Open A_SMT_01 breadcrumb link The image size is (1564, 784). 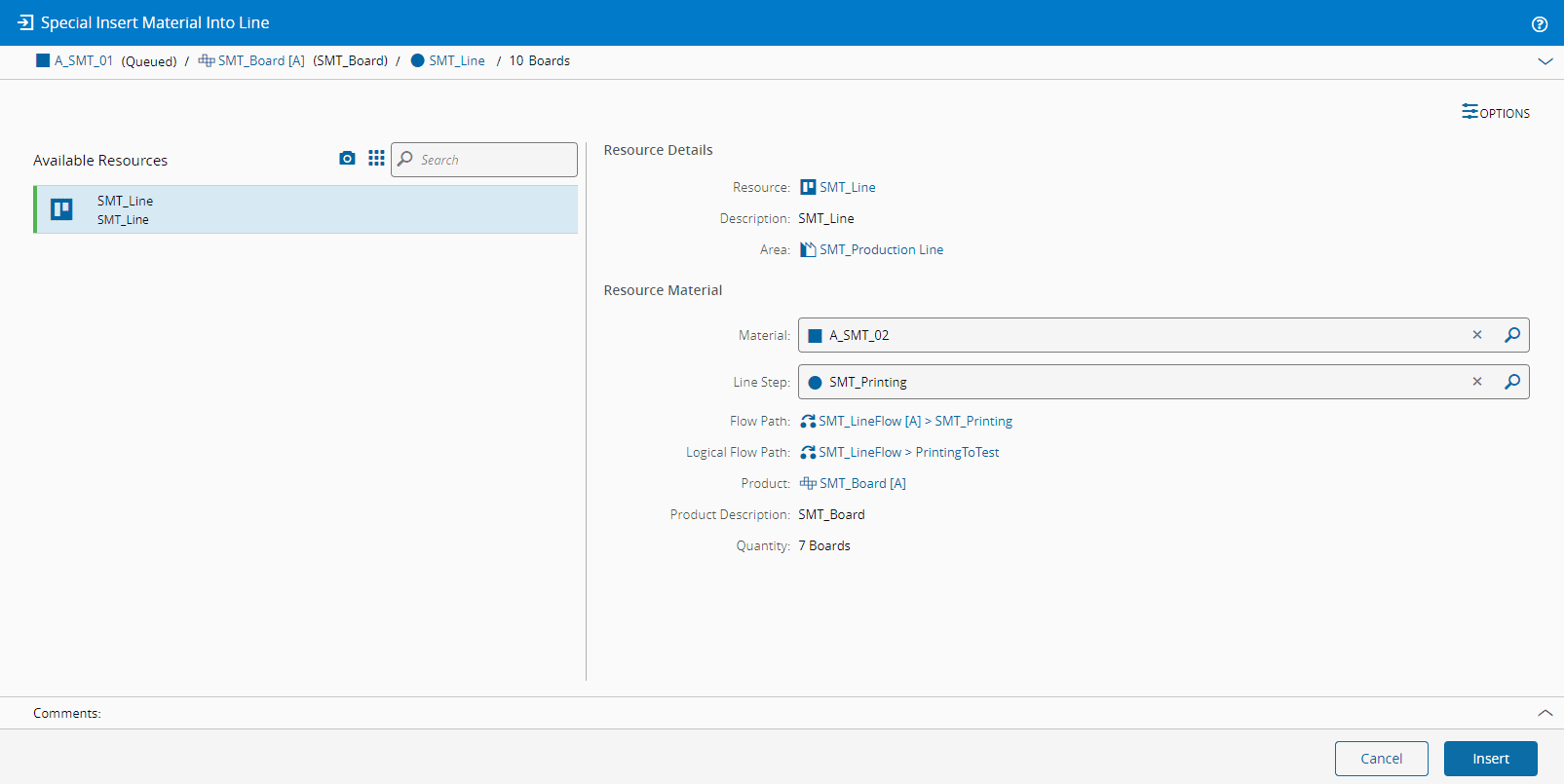83,60
